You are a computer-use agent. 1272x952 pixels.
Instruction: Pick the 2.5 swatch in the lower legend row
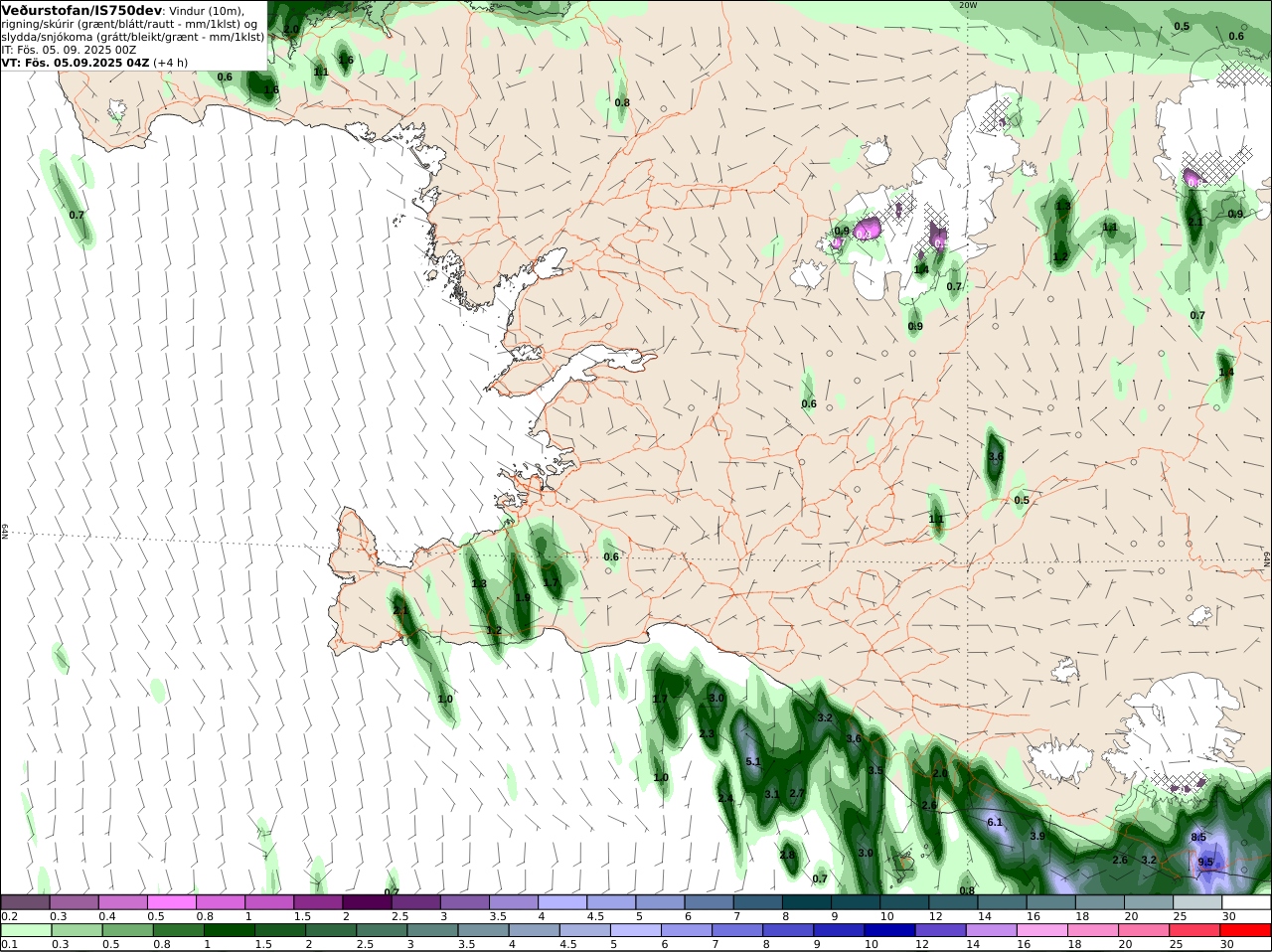(381, 931)
